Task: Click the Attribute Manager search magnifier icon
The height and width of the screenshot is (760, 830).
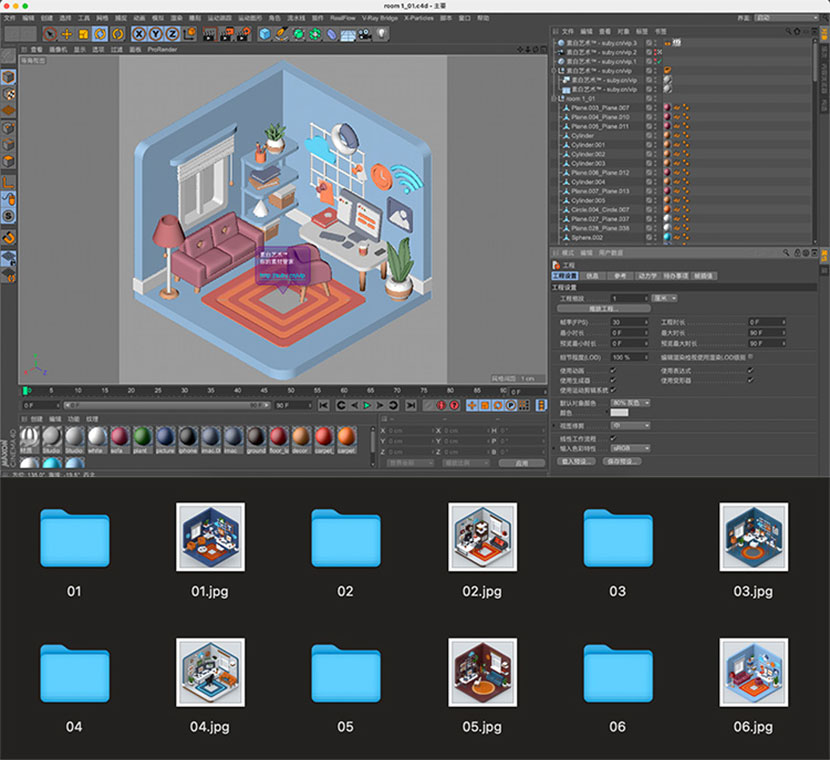Action: (x=786, y=253)
